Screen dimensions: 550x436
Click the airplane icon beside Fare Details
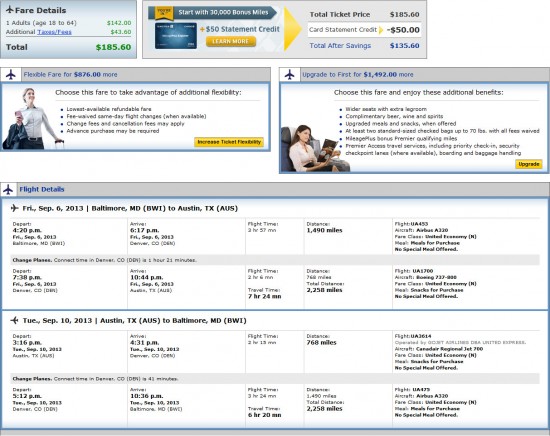tap(9, 10)
